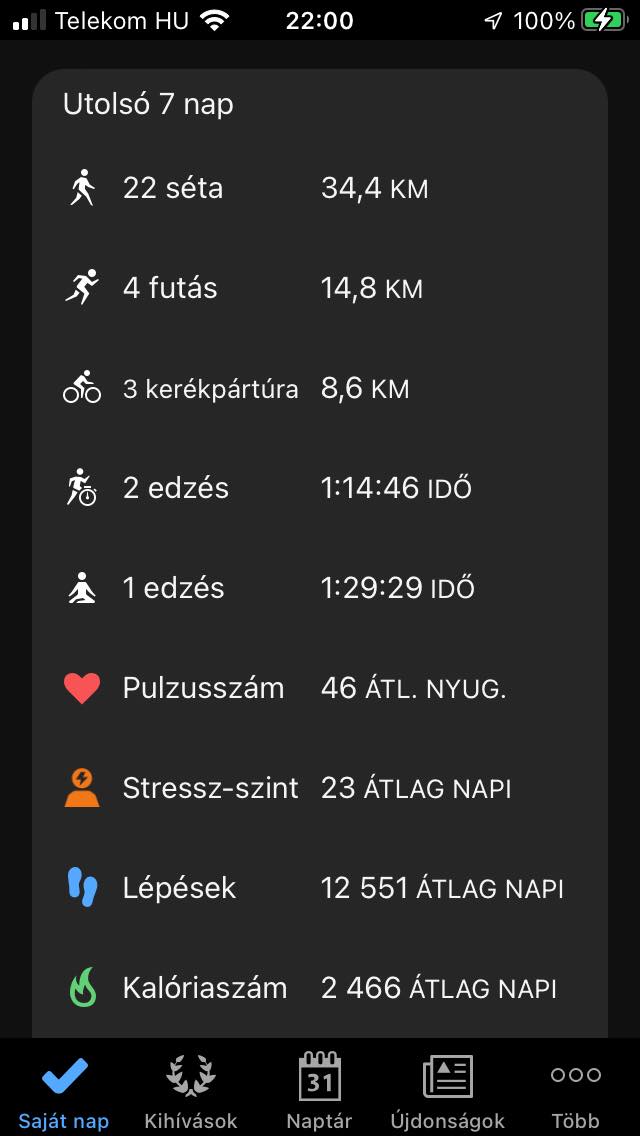Tap the battery indicator in status bar

point(603,20)
